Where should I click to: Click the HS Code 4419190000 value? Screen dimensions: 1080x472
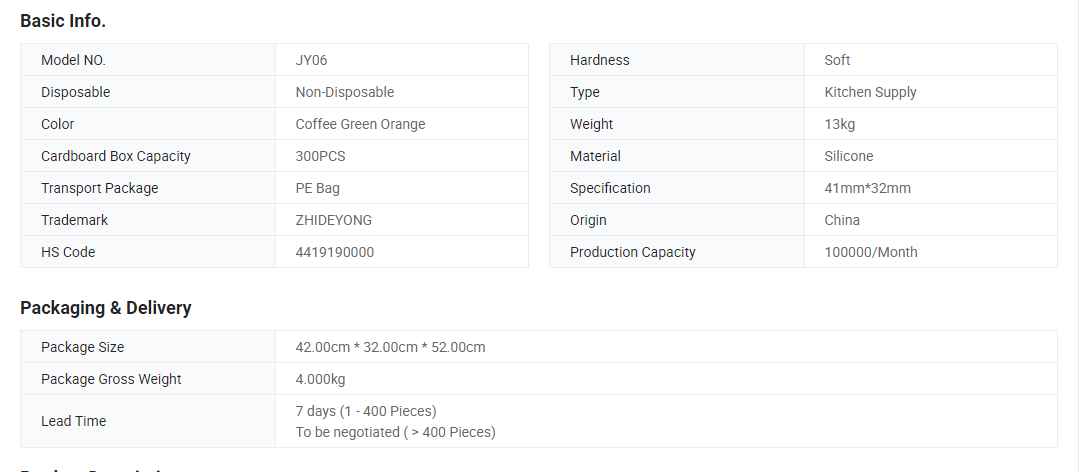[x=335, y=252]
